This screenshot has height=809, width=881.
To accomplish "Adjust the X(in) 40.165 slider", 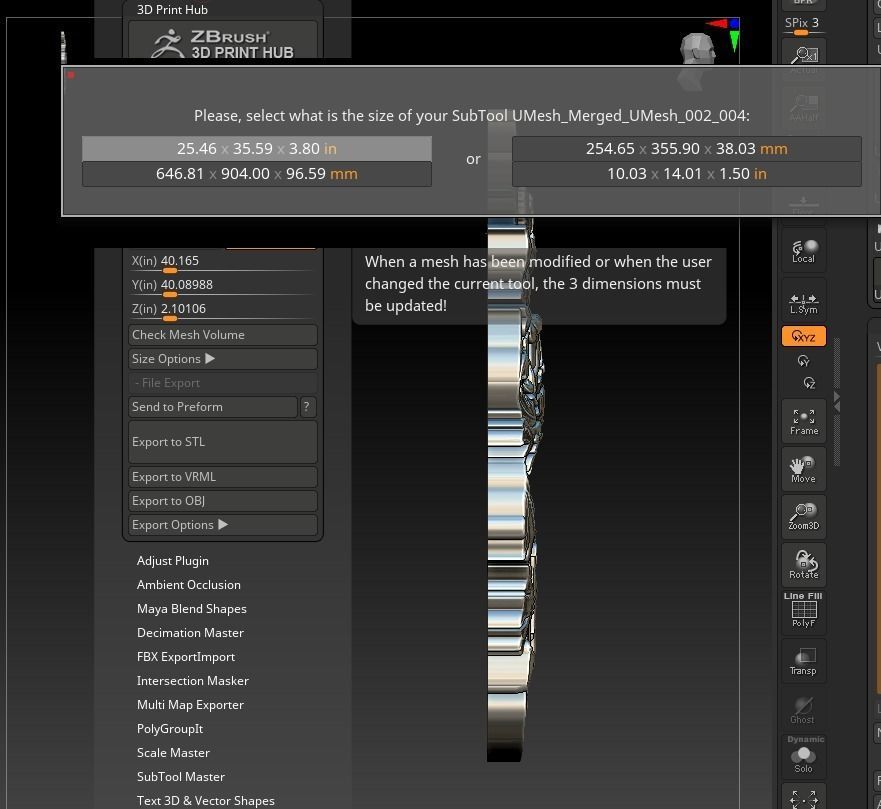I will pos(222,261).
